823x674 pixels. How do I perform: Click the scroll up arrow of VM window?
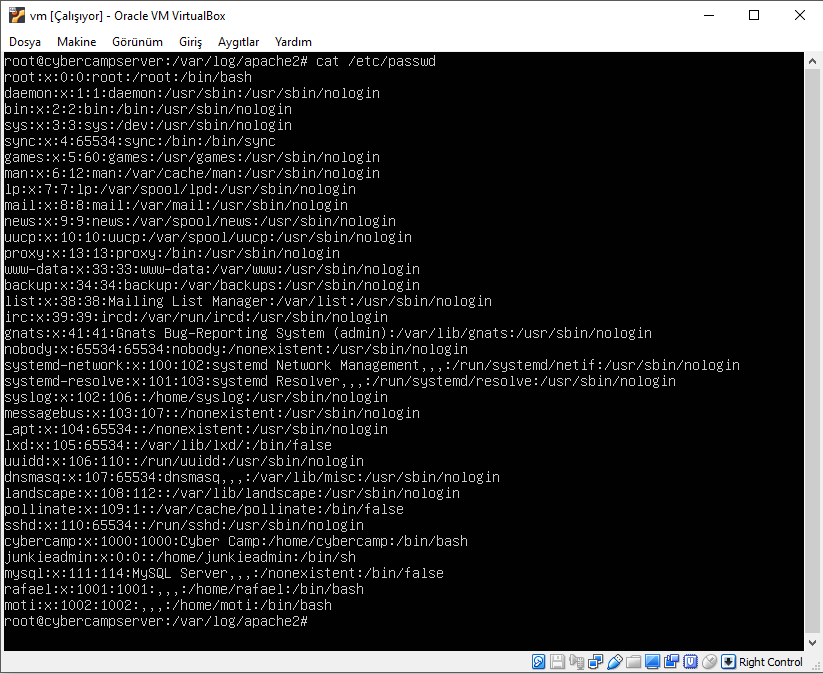(813, 61)
